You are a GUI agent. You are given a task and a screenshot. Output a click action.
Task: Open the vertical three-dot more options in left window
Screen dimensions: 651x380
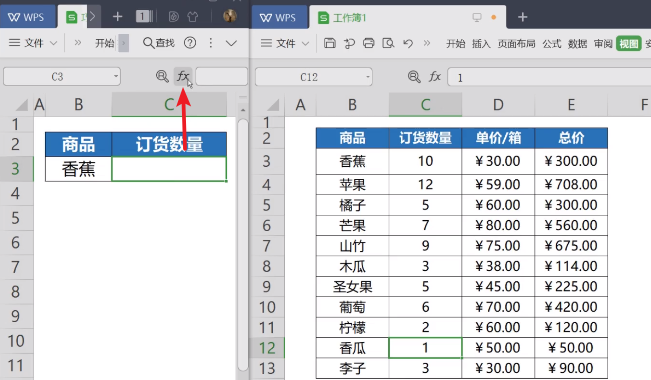(x=211, y=43)
